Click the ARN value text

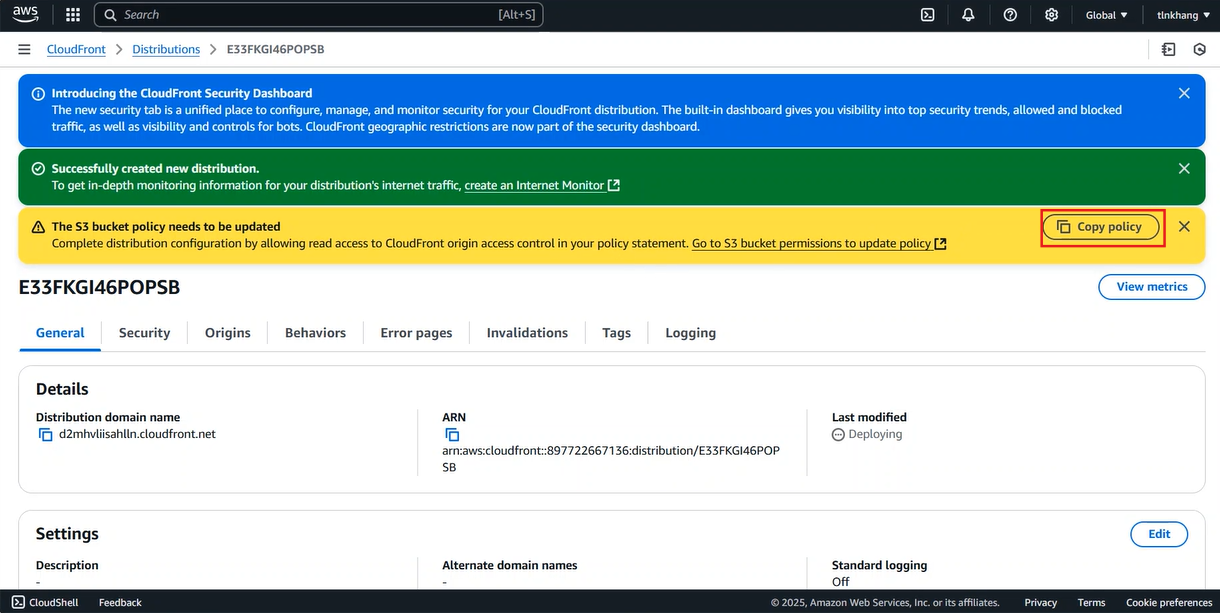coord(610,459)
